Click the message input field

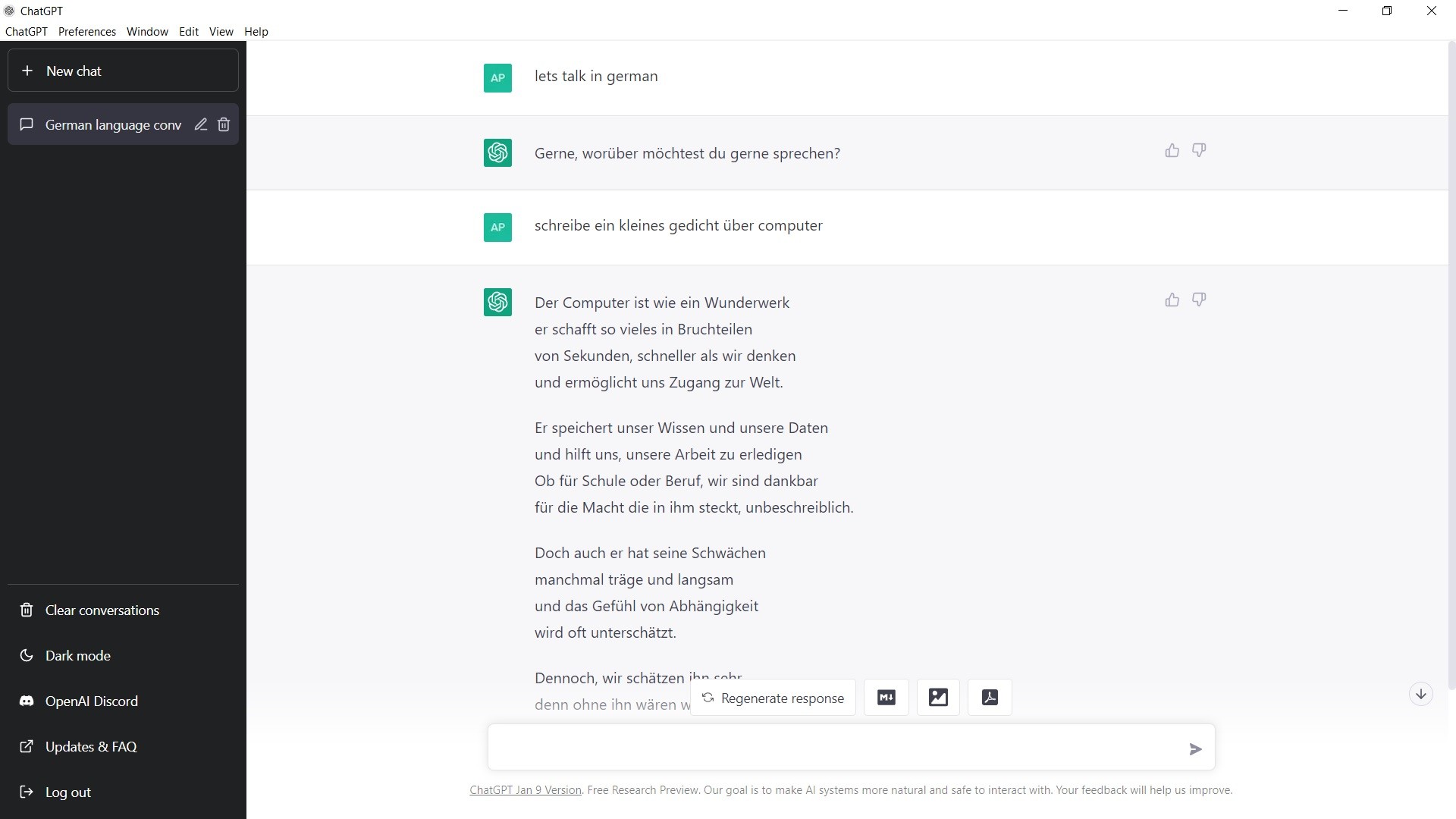click(x=841, y=746)
